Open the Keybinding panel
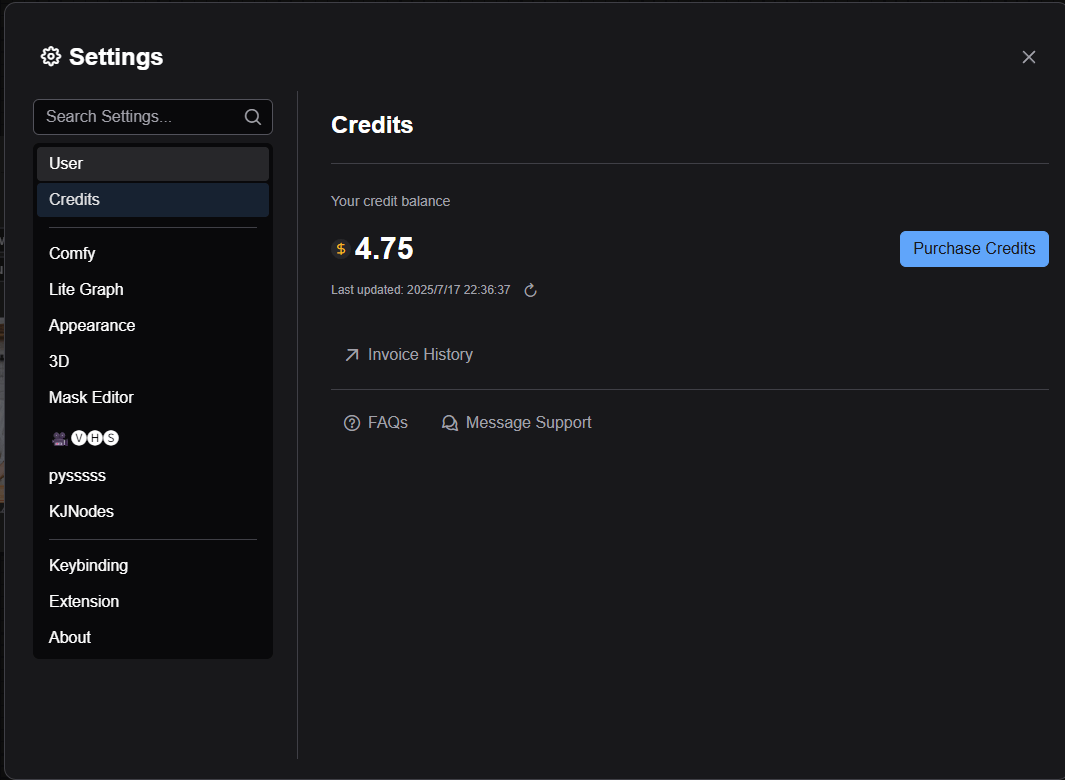 tap(88, 566)
